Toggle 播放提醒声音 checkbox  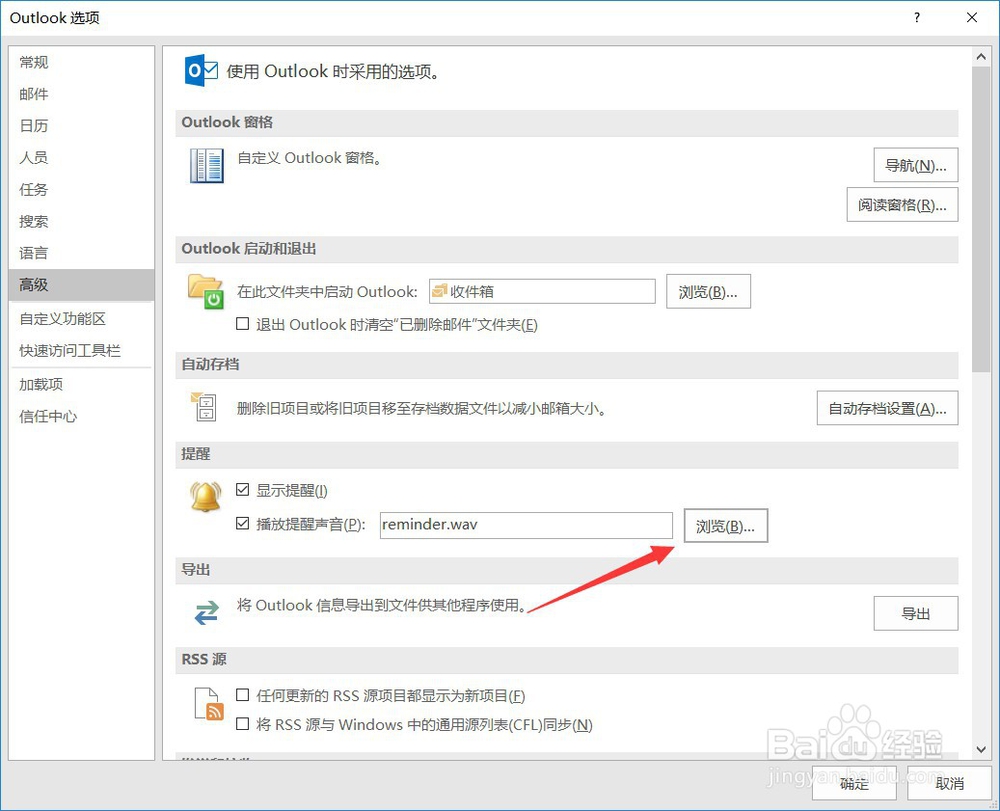[x=242, y=523]
